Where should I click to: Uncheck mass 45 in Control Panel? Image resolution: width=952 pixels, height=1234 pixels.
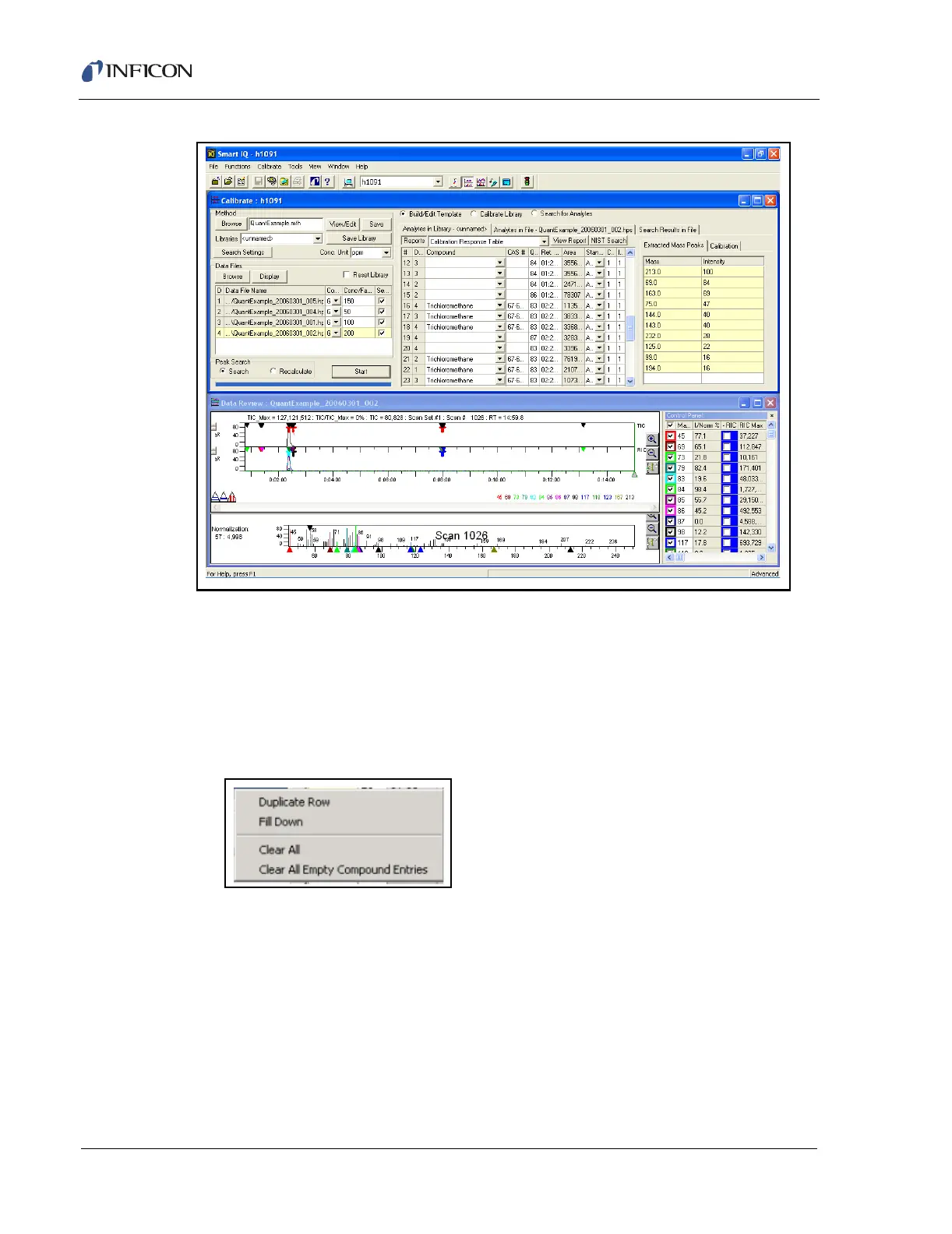pyautogui.click(x=671, y=436)
